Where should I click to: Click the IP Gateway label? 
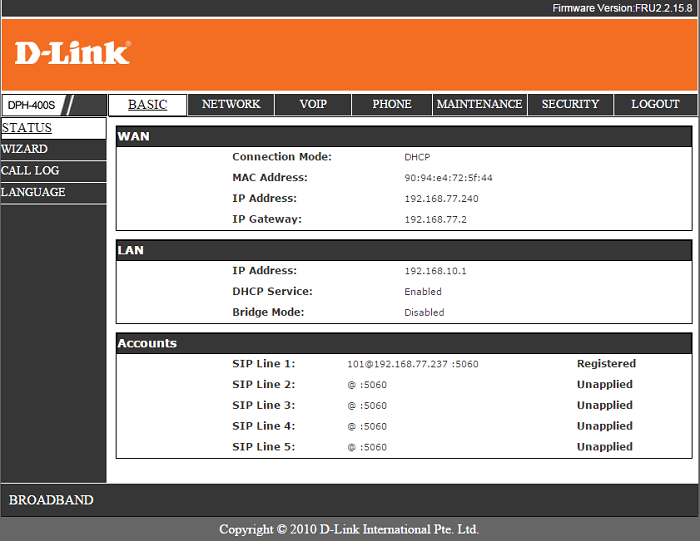267,219
